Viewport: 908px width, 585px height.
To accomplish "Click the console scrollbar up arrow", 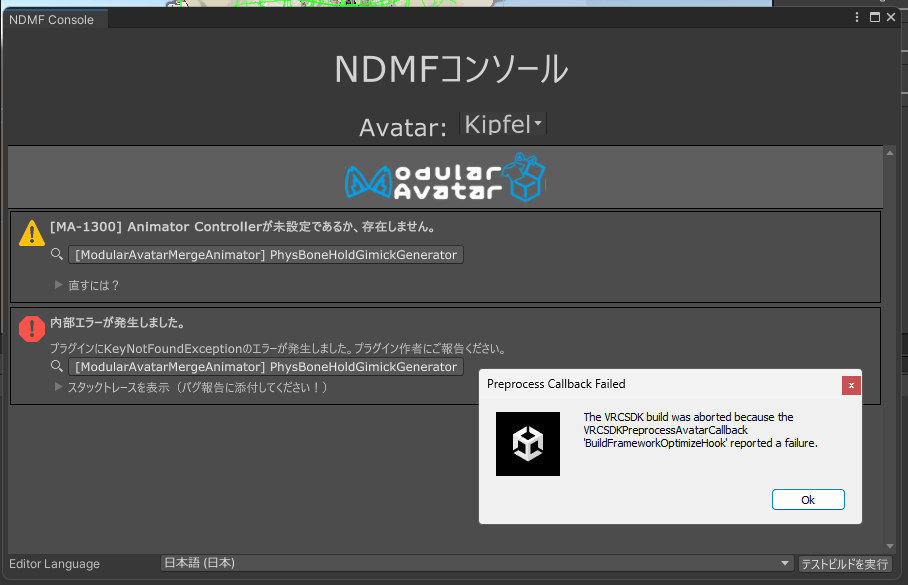I will click(890, 153).
